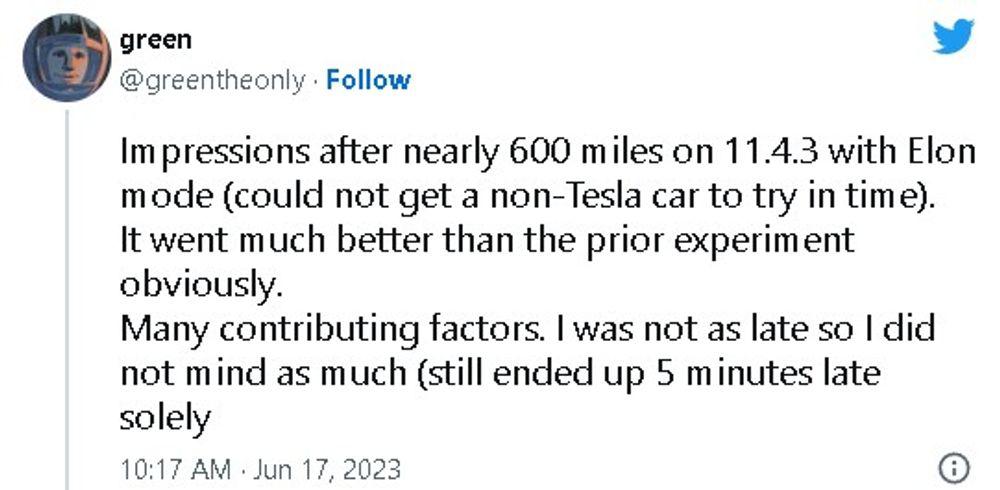Open the @greentheonly handle link

(x=211, y=80)
